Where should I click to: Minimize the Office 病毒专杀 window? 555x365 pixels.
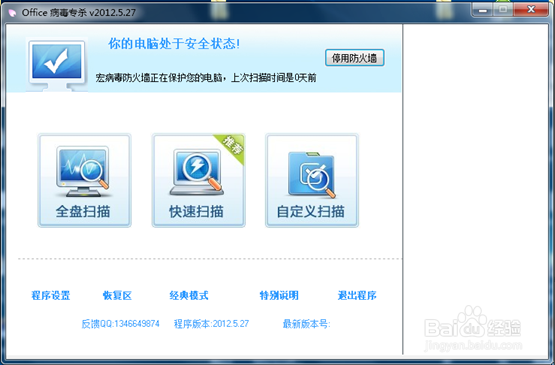pos(482,10)
